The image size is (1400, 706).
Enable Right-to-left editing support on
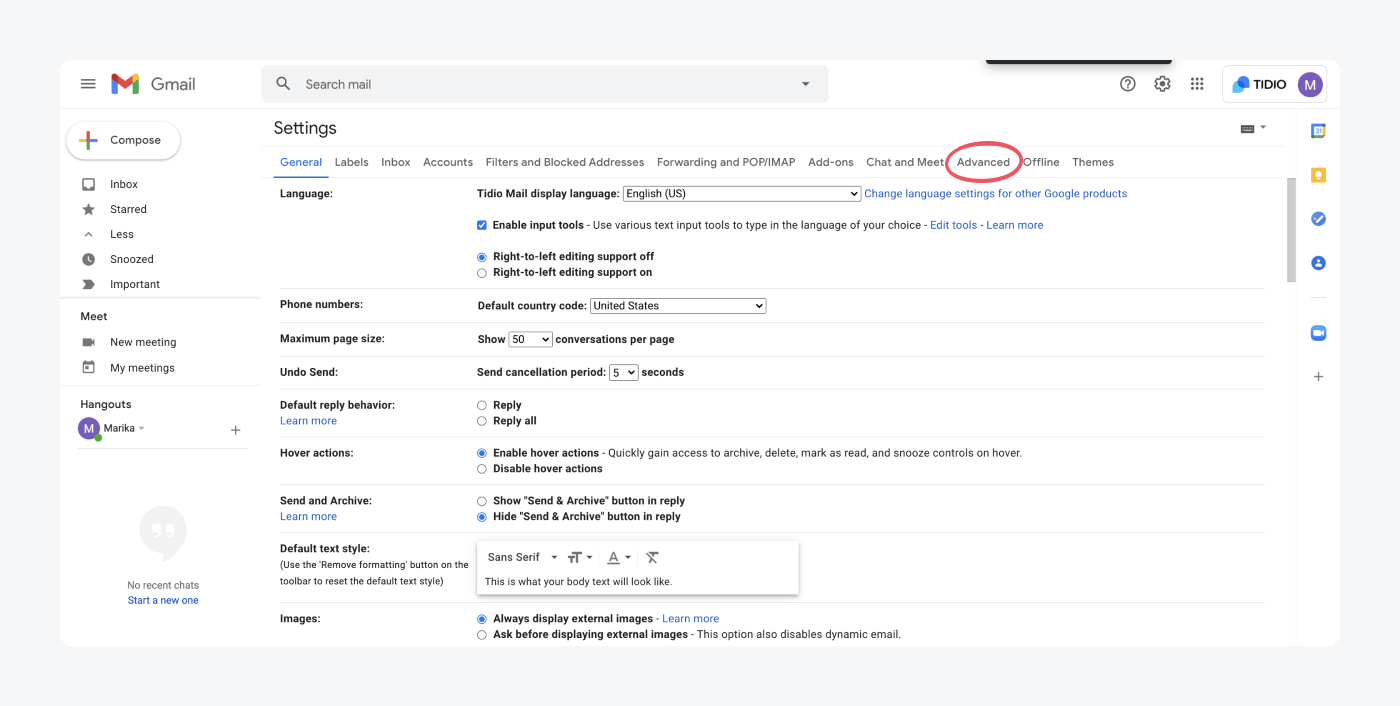pos(481,272)
